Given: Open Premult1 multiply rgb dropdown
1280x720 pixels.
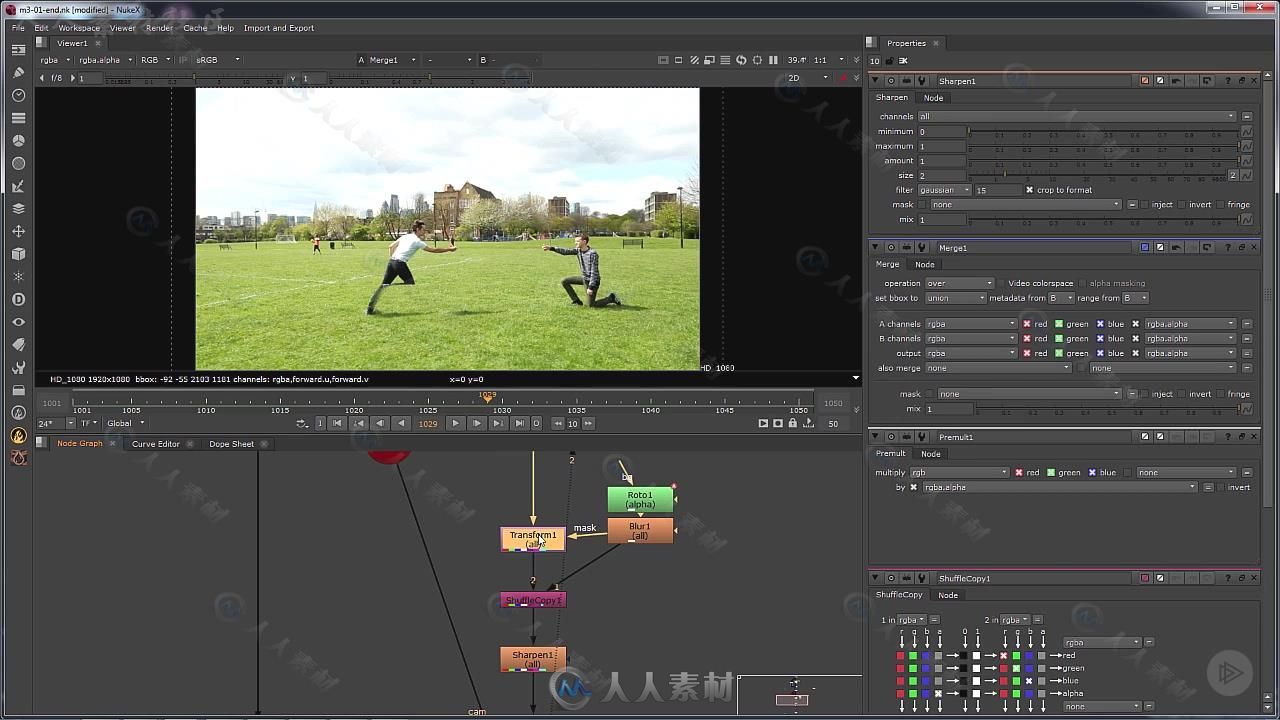Looking at the screenshot, I should tap(959, 472).
